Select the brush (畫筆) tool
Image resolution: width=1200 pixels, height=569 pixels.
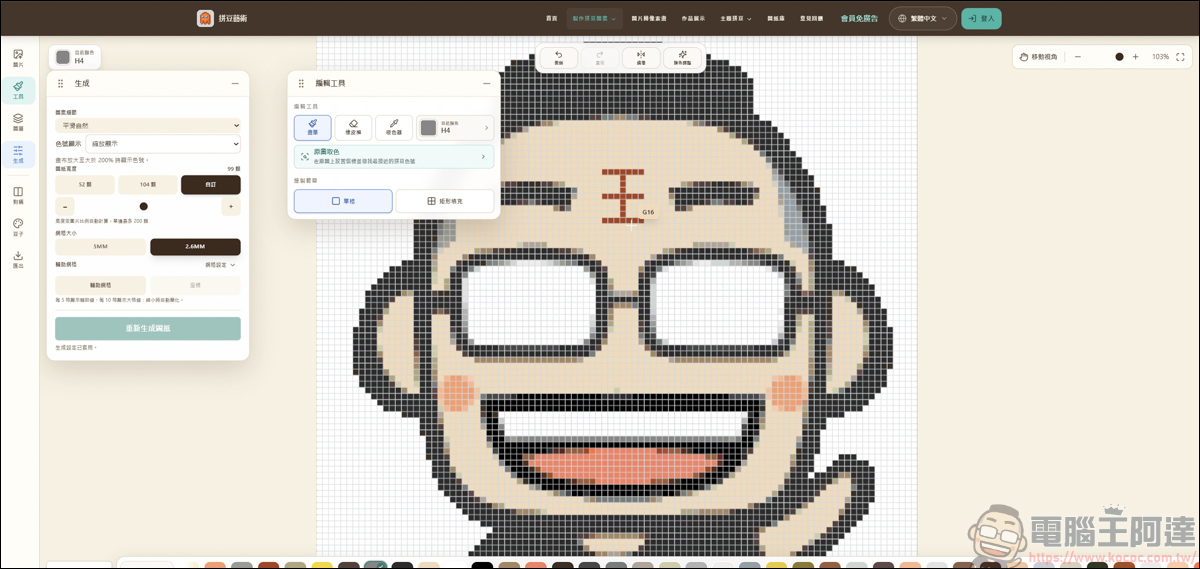pos(313,127)
